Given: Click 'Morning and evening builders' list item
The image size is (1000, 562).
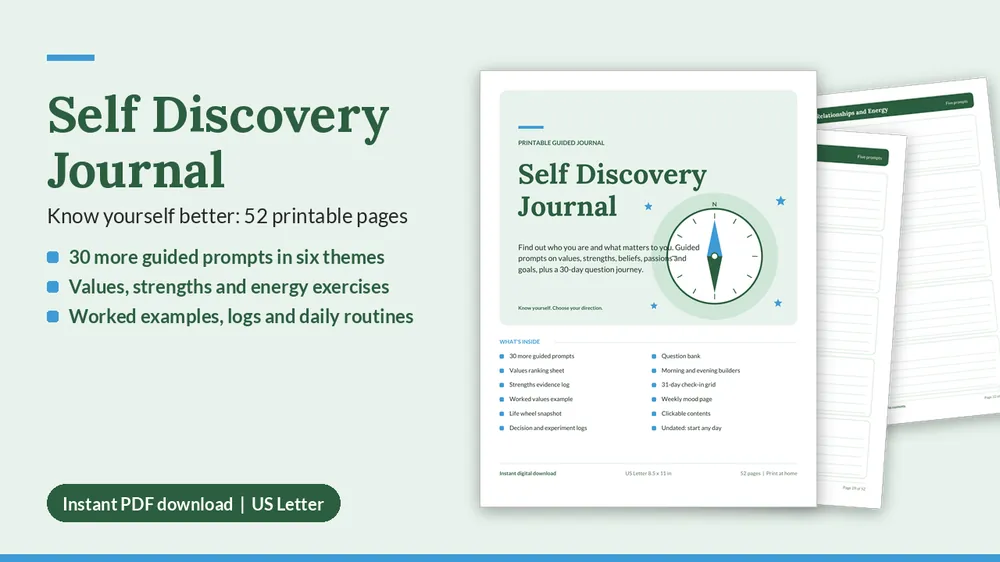Looking at the screenshot, I should [x=700, y=371].
